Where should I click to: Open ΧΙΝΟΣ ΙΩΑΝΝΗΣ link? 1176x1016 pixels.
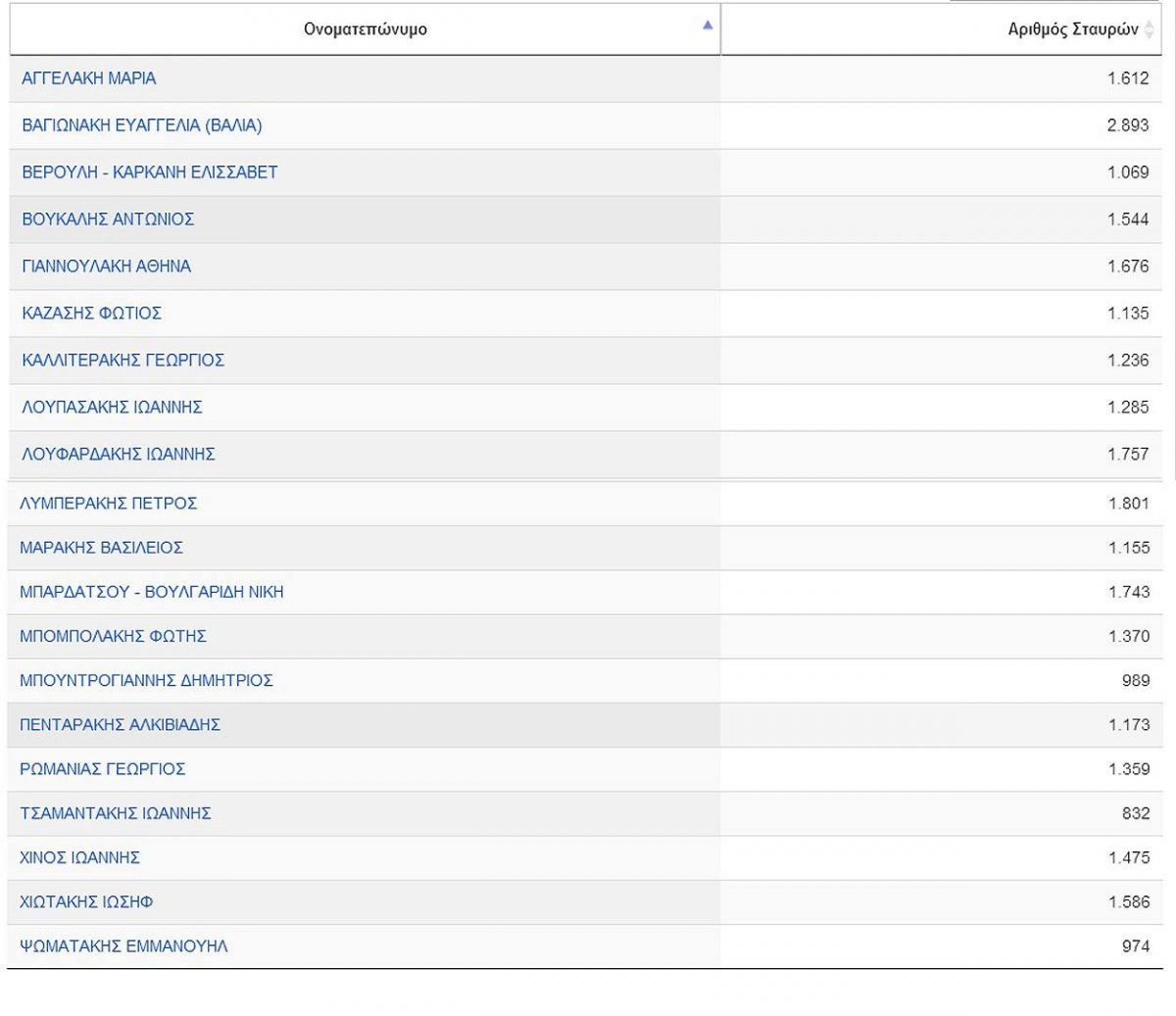[x=80, y=857]
